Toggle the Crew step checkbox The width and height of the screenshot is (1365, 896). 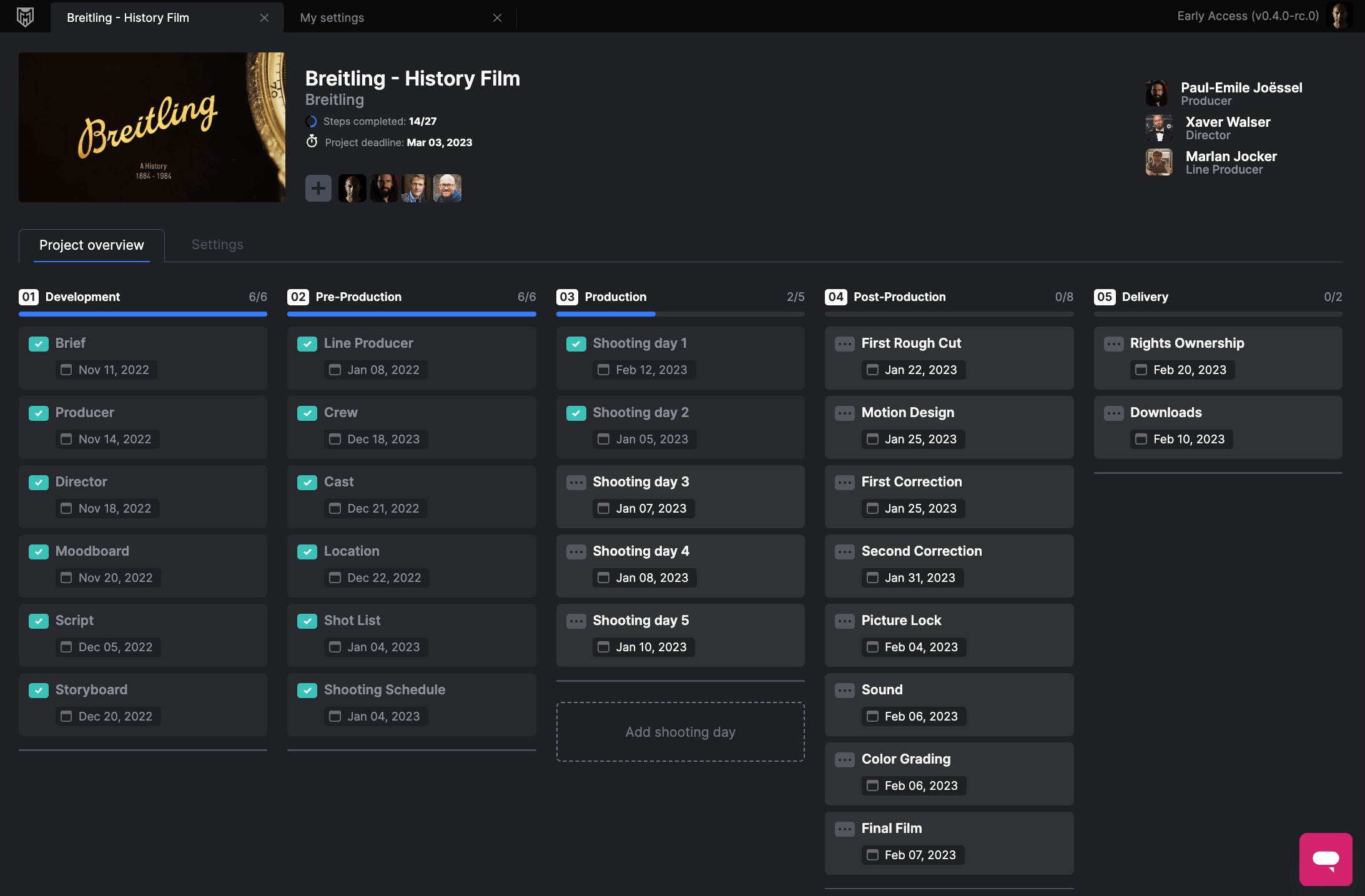(307, 413)
